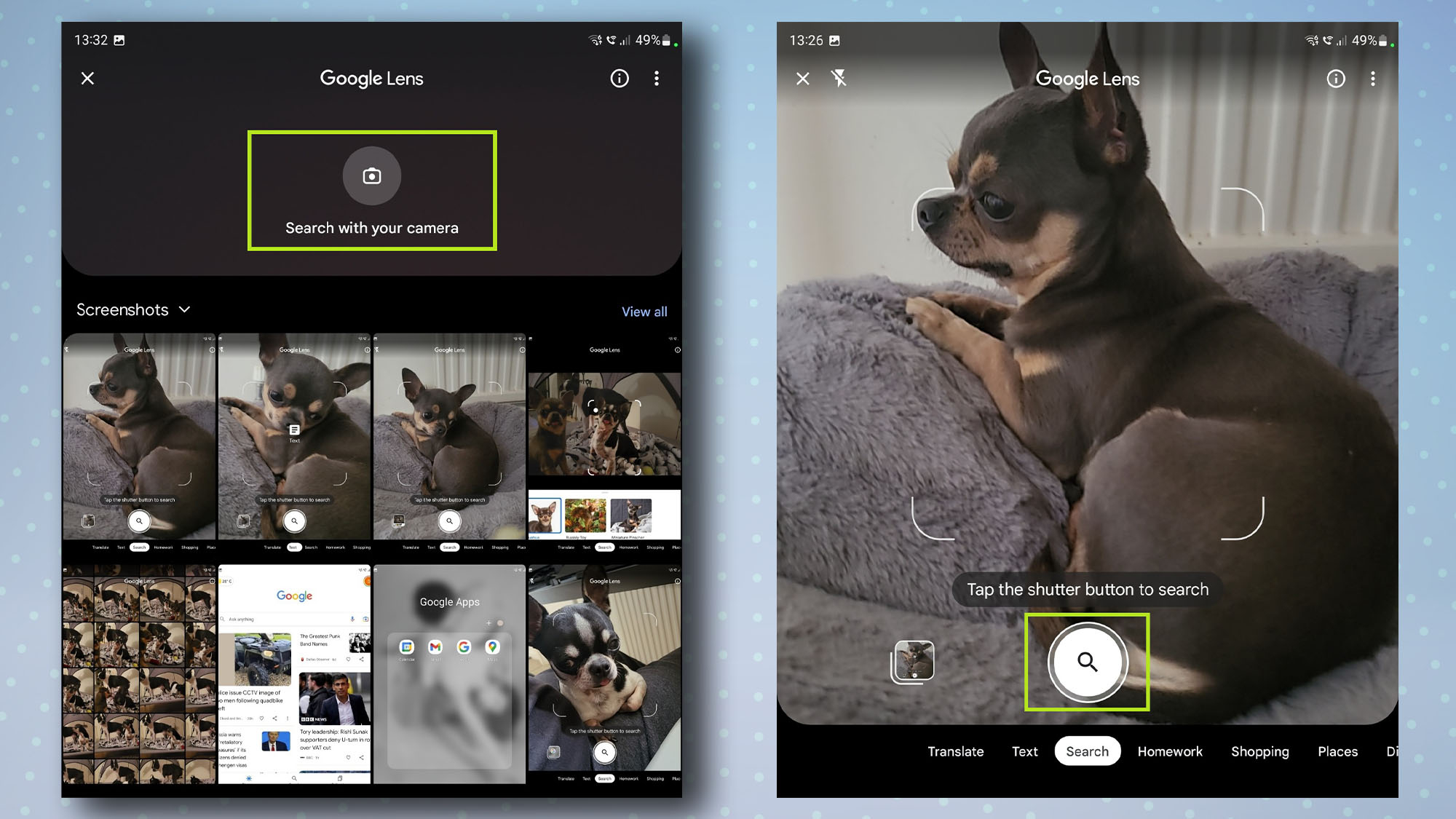The height and width of the screenshot is (819, 1456).
Task: Click the Homework mode option
Action: pyautogui.click(x=1169, y=751)
